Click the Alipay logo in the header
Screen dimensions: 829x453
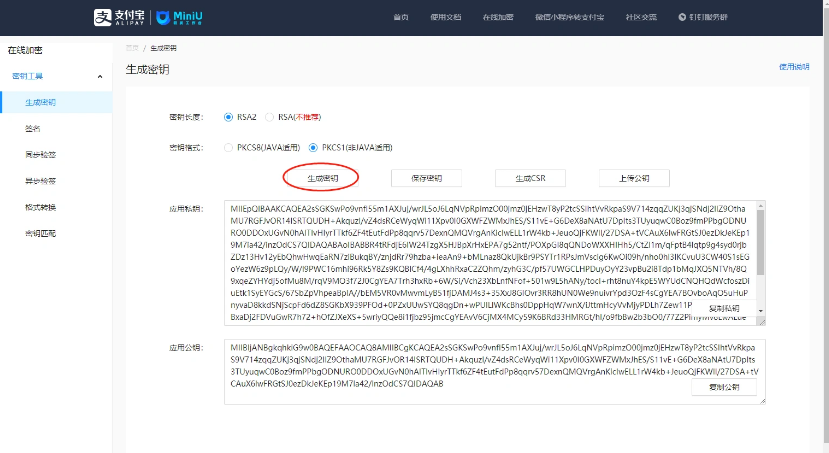click(x=119, y=17)
